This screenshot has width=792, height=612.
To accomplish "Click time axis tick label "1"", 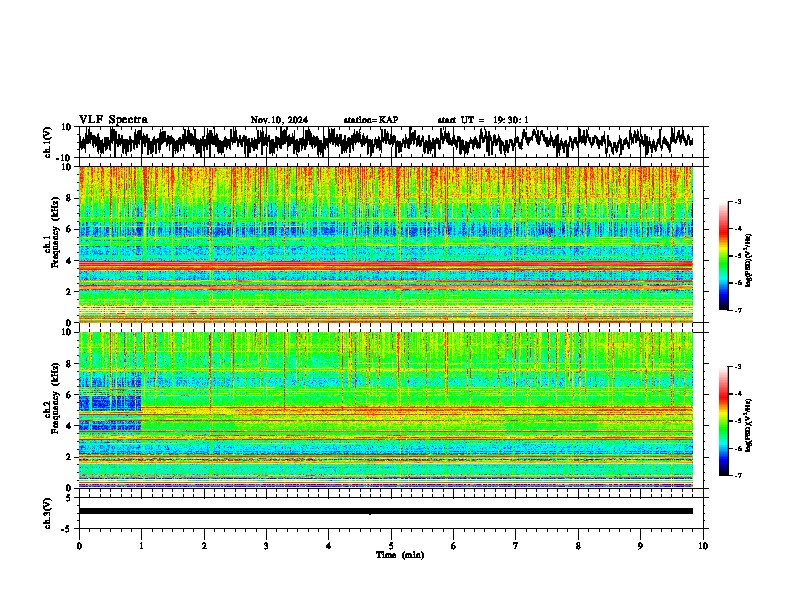I will [141, 546].
